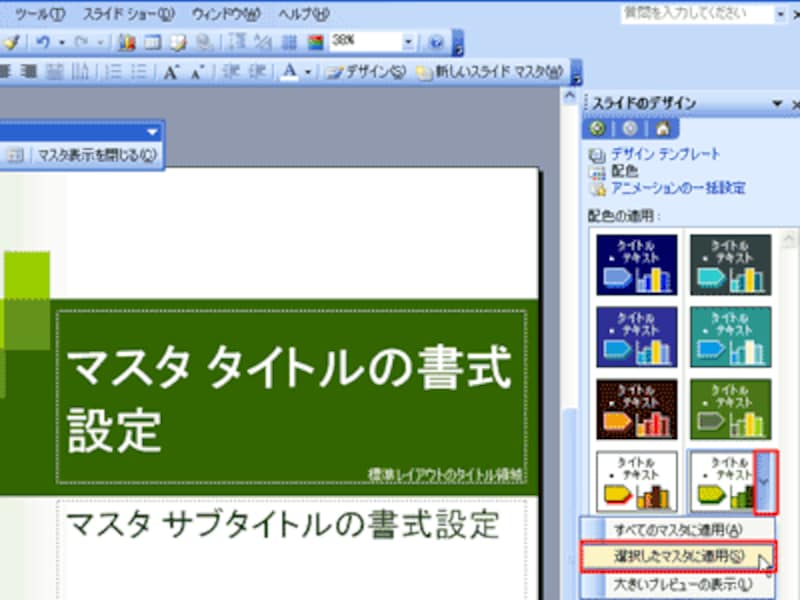Open the ツール (Tools) menu
Image resolution: width=800 pixels, height=600 pixels.
click(40, 14)
